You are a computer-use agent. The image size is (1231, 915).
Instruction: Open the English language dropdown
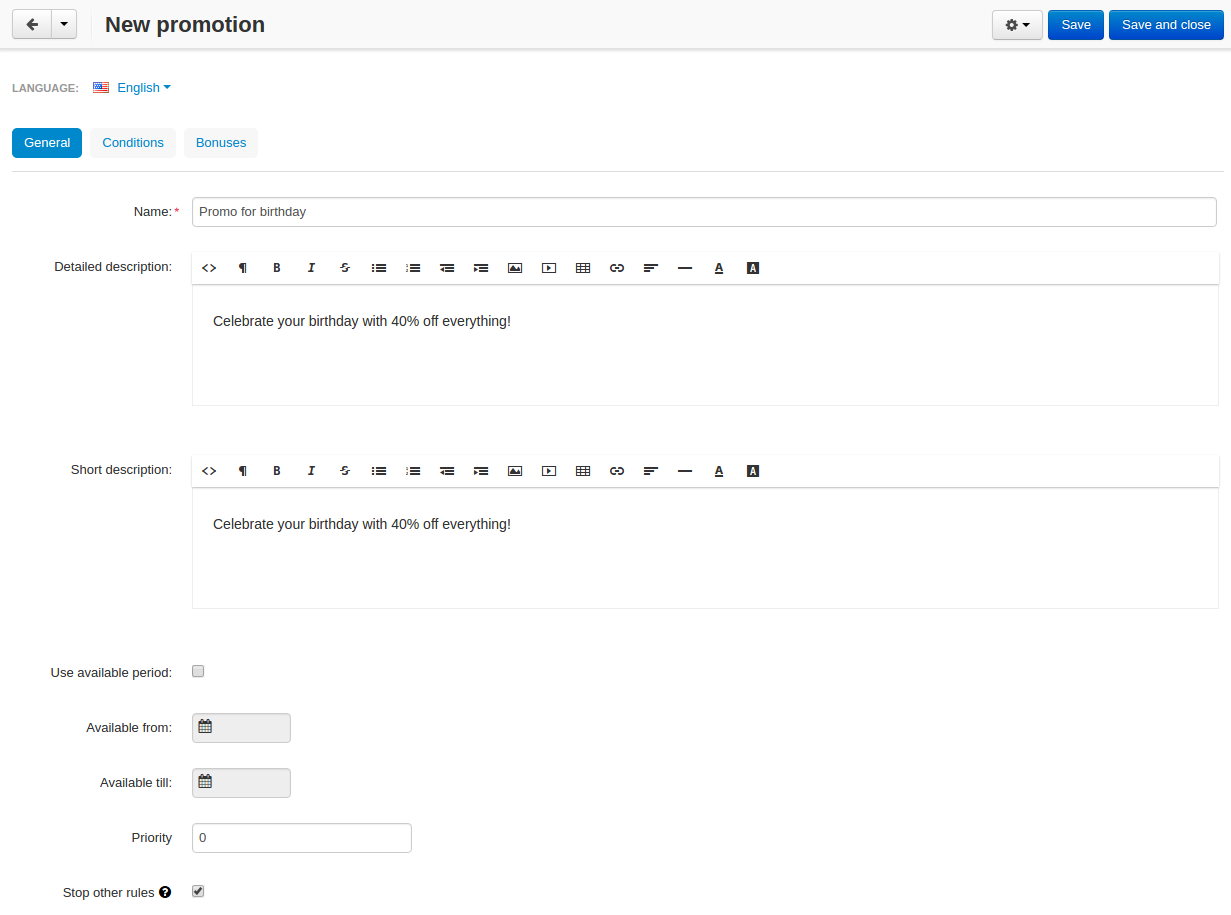point(132,88)
